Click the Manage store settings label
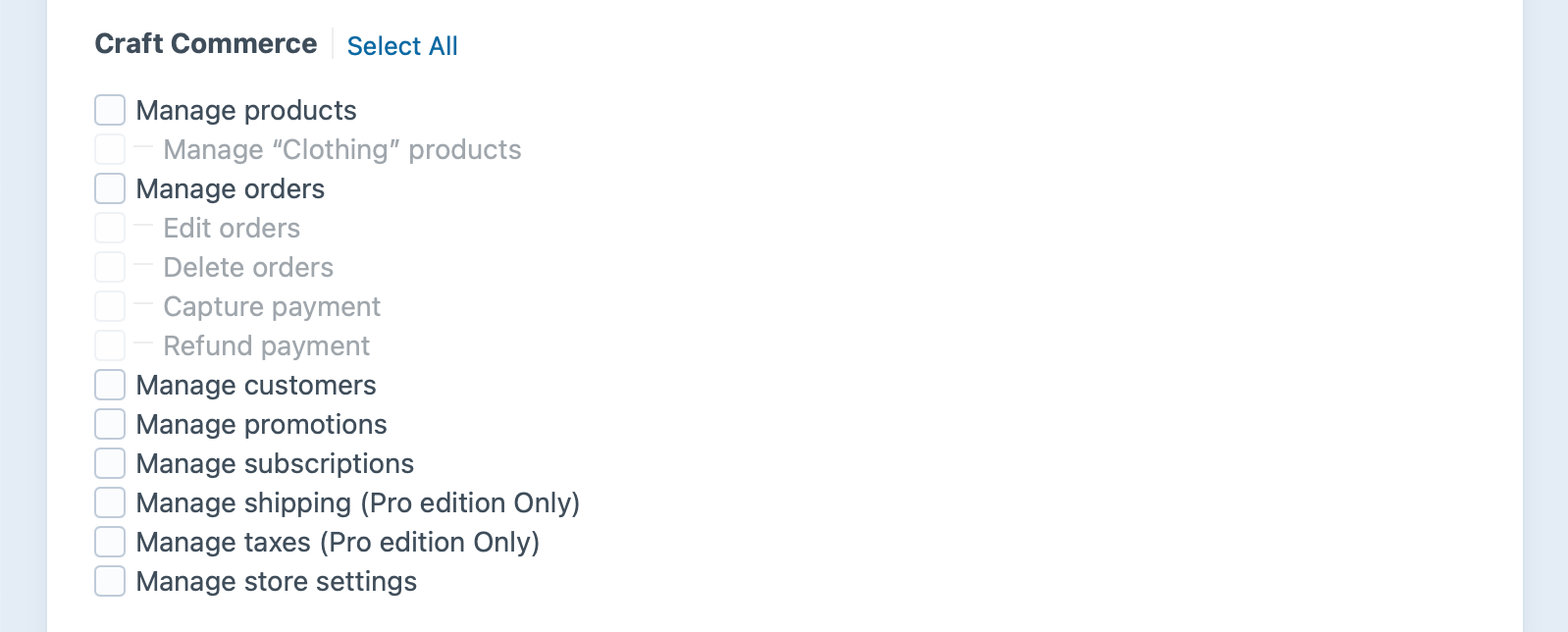Viewport: 1568px width, 632px height. [277, 581]
